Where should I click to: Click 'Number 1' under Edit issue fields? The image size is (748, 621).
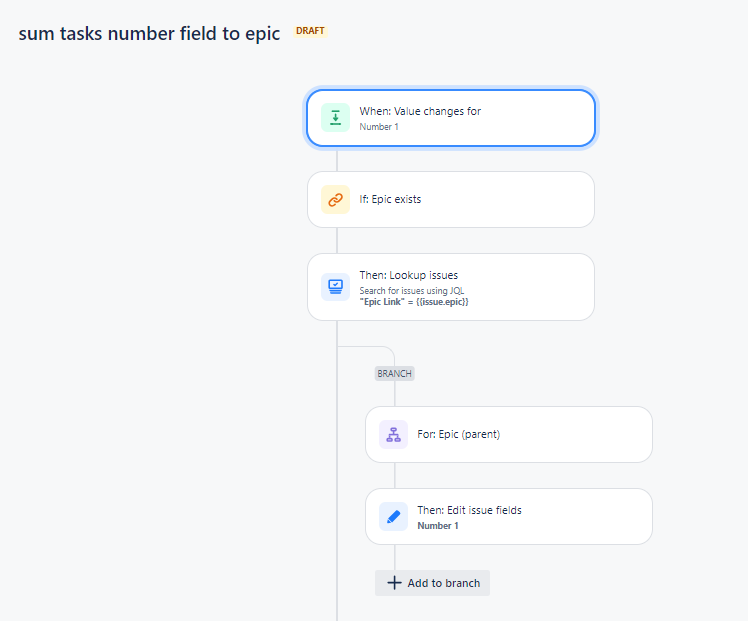(437, 526)
